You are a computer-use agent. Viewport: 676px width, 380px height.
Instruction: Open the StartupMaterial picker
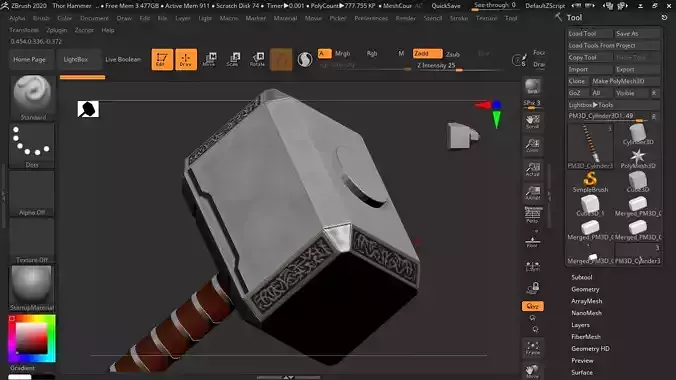[x=32, y=288]
